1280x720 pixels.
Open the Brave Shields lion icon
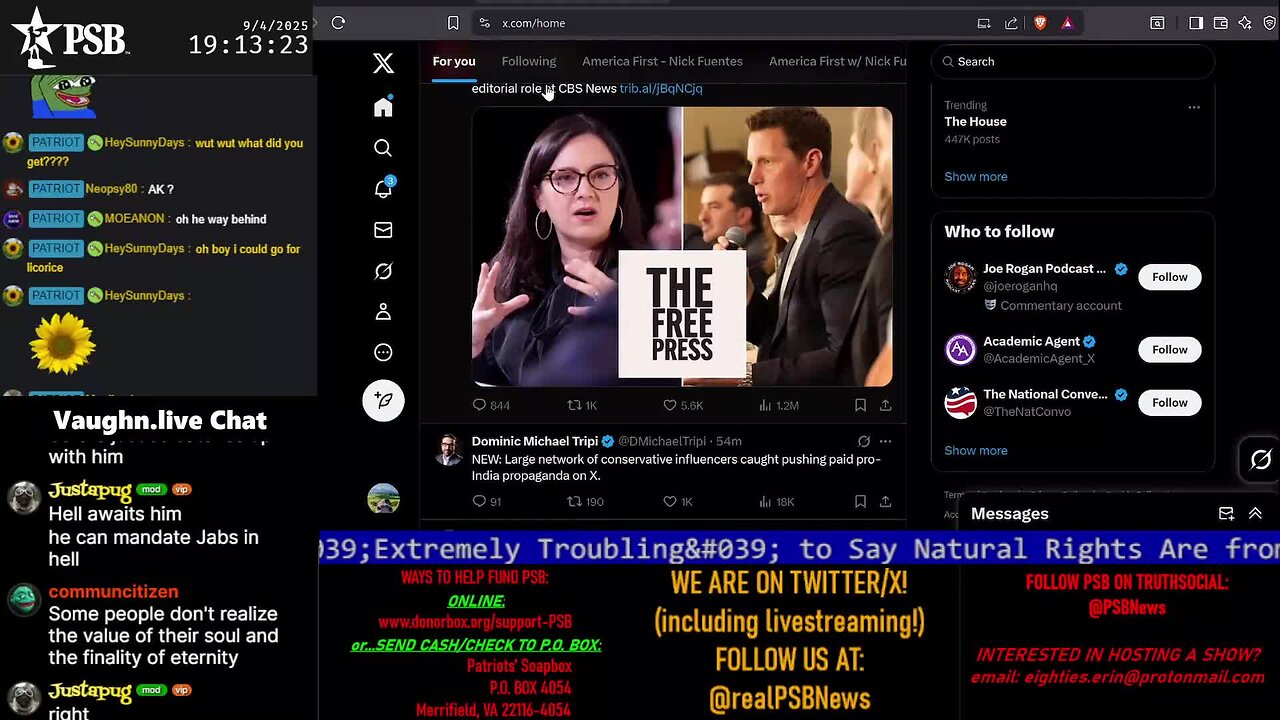tap(1039, 23)
